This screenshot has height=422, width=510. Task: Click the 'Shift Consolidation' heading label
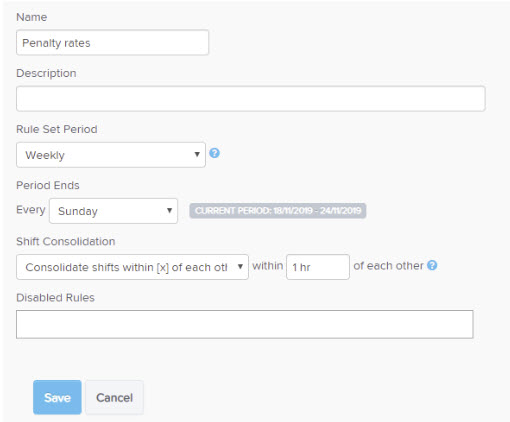click(x=66, y=241)
